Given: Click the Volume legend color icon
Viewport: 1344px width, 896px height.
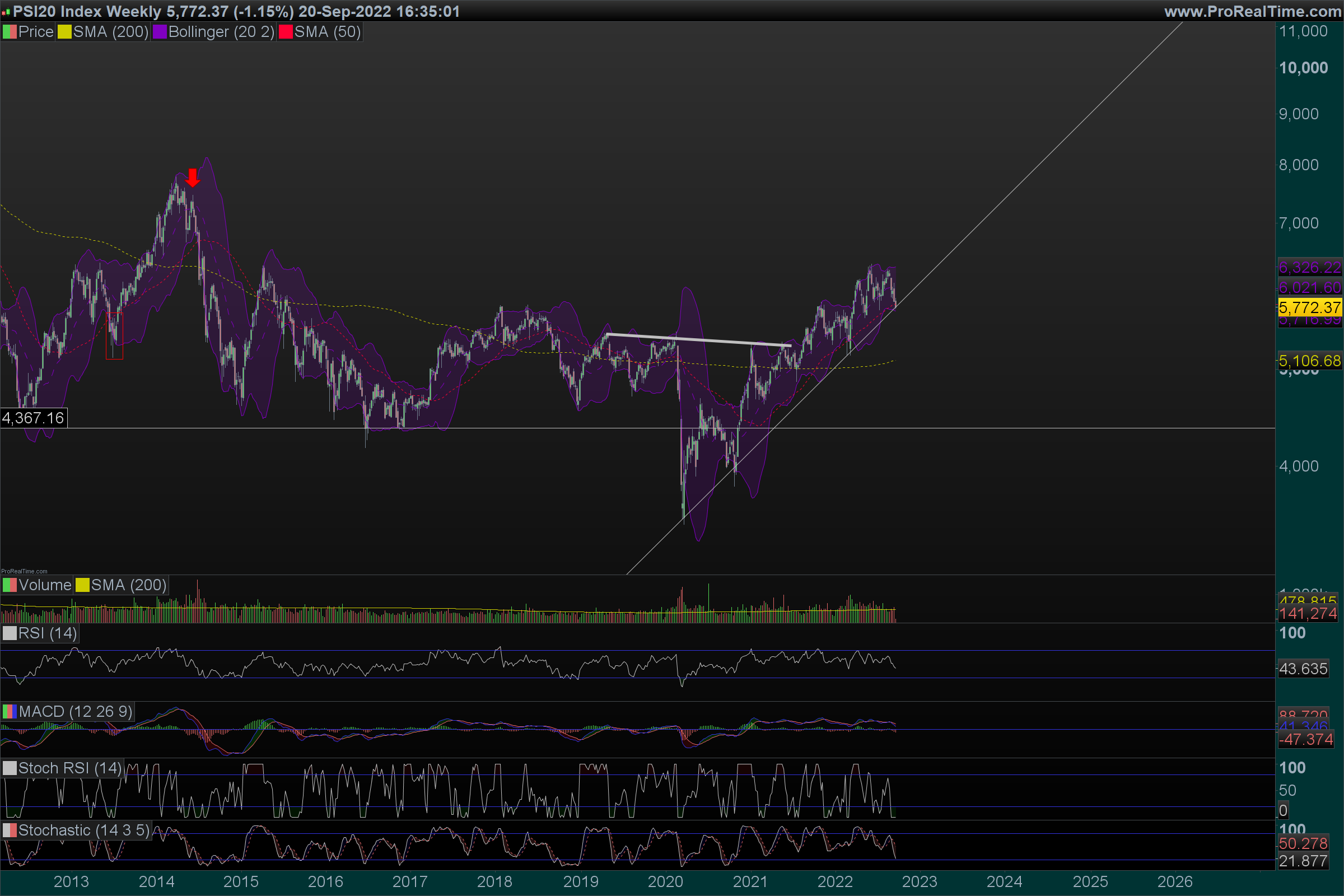Looking at the screenshot, I should click(10, 585).
